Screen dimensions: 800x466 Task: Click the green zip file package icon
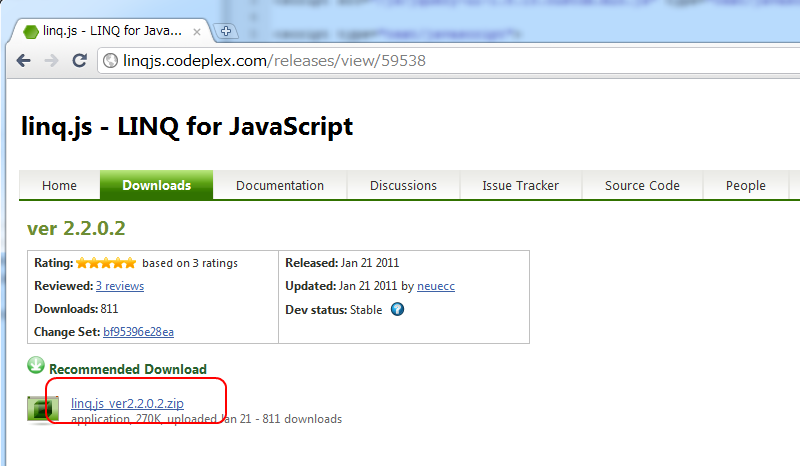43,410
